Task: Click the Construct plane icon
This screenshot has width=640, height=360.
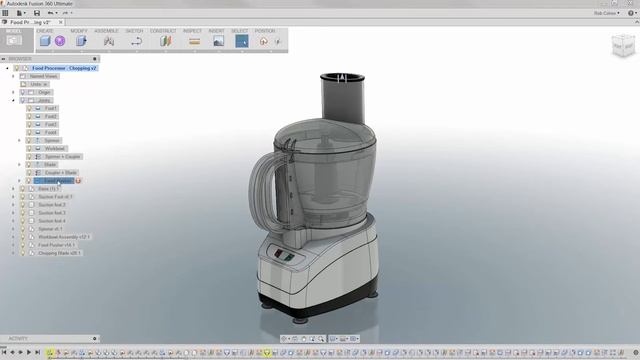Action: click(x=165, y=41)
